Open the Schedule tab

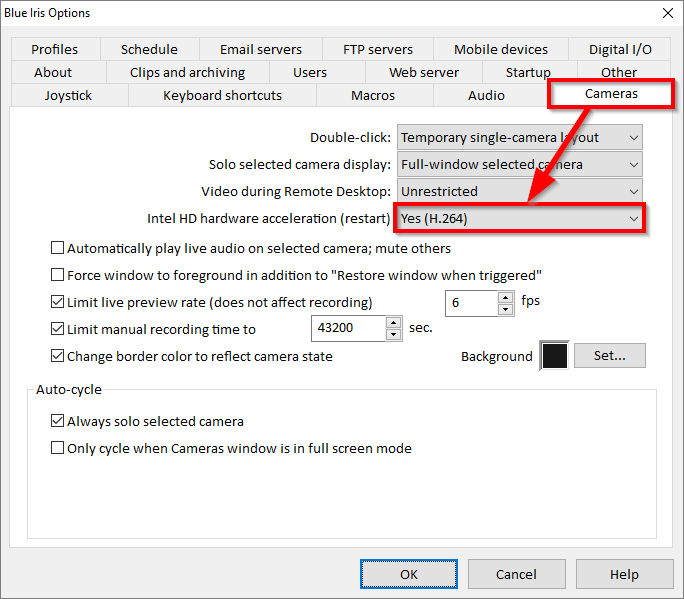pos(149,49)
